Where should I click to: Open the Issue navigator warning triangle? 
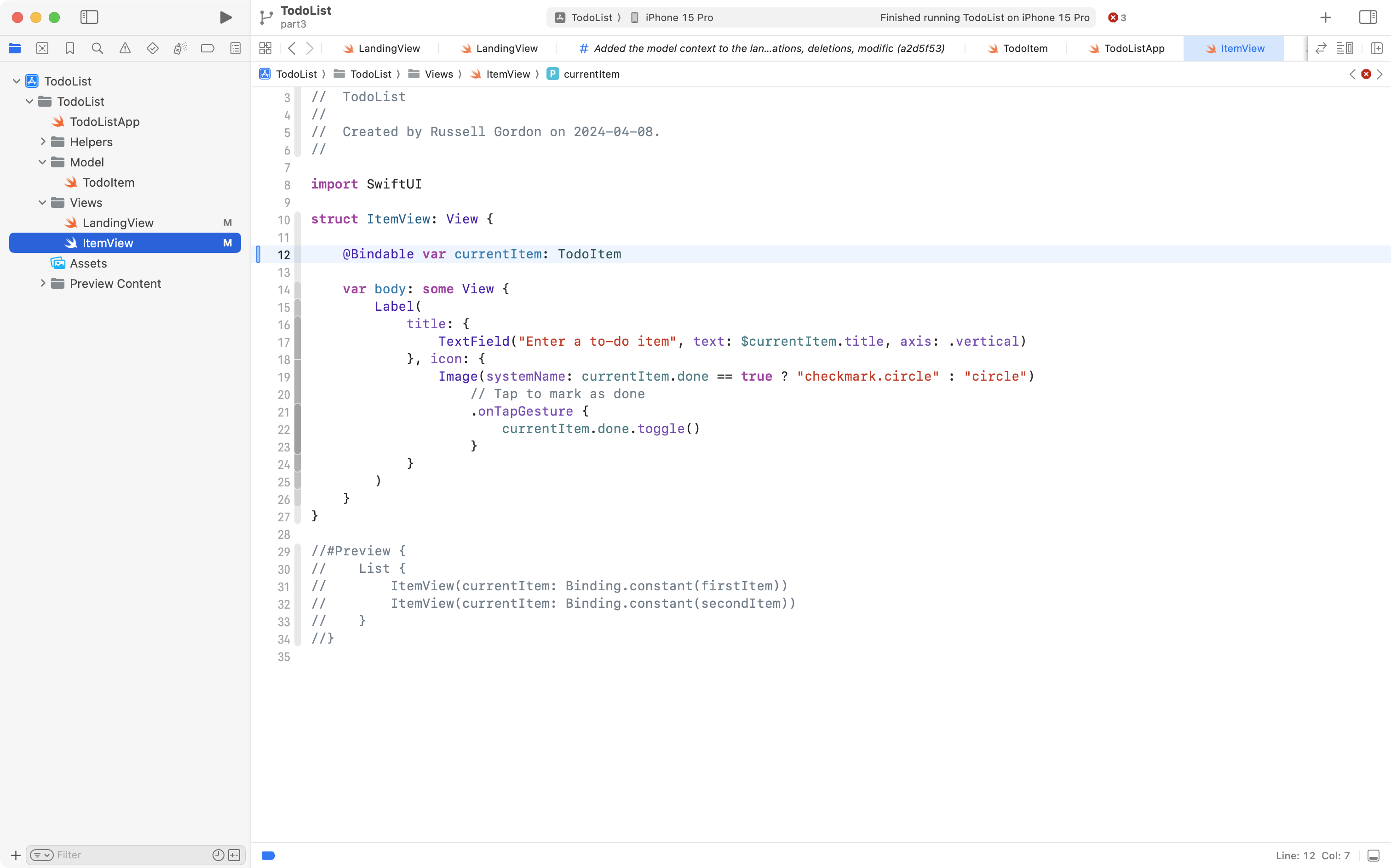click(125, 48)
